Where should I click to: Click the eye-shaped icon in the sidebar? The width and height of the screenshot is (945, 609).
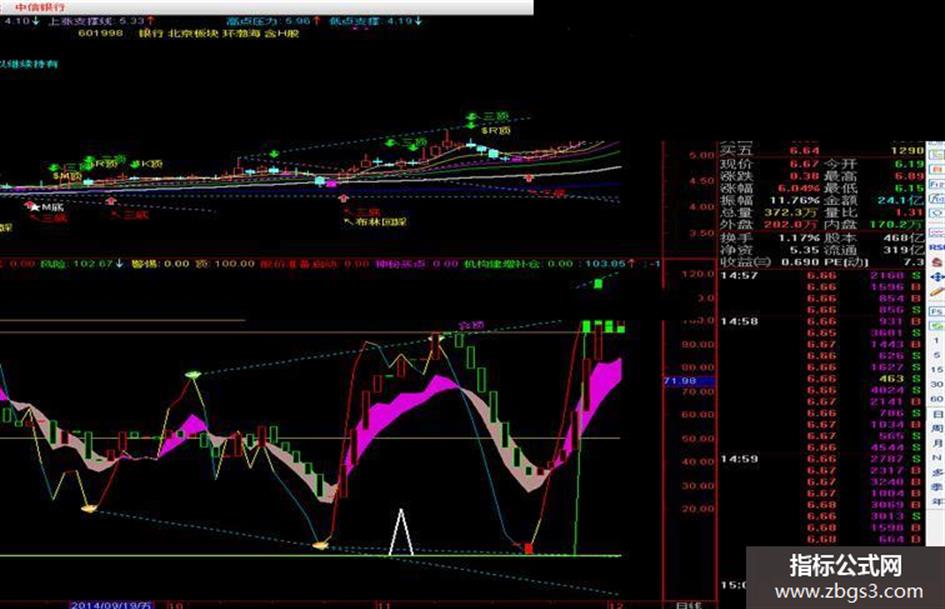[x=937, y=213]
